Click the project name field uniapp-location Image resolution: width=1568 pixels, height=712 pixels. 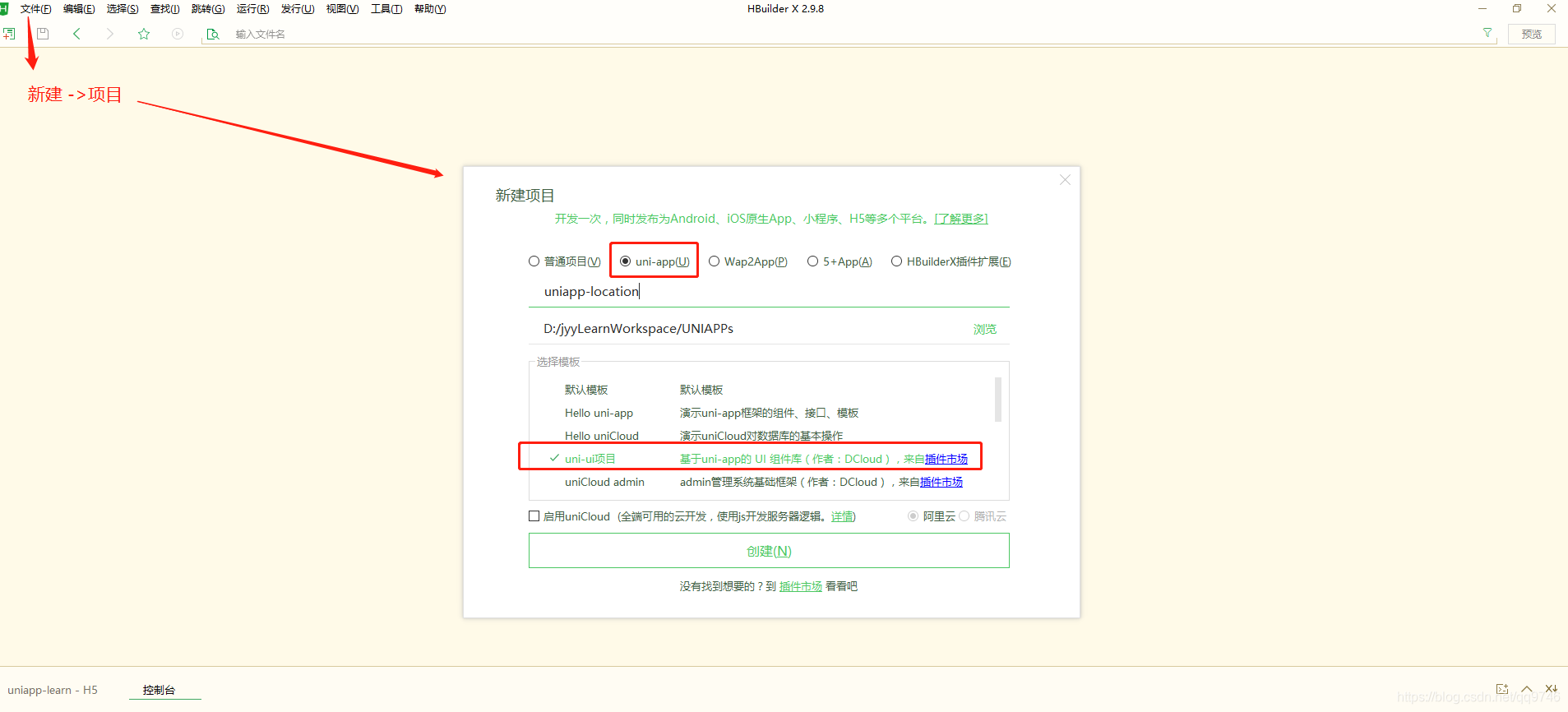769,292
